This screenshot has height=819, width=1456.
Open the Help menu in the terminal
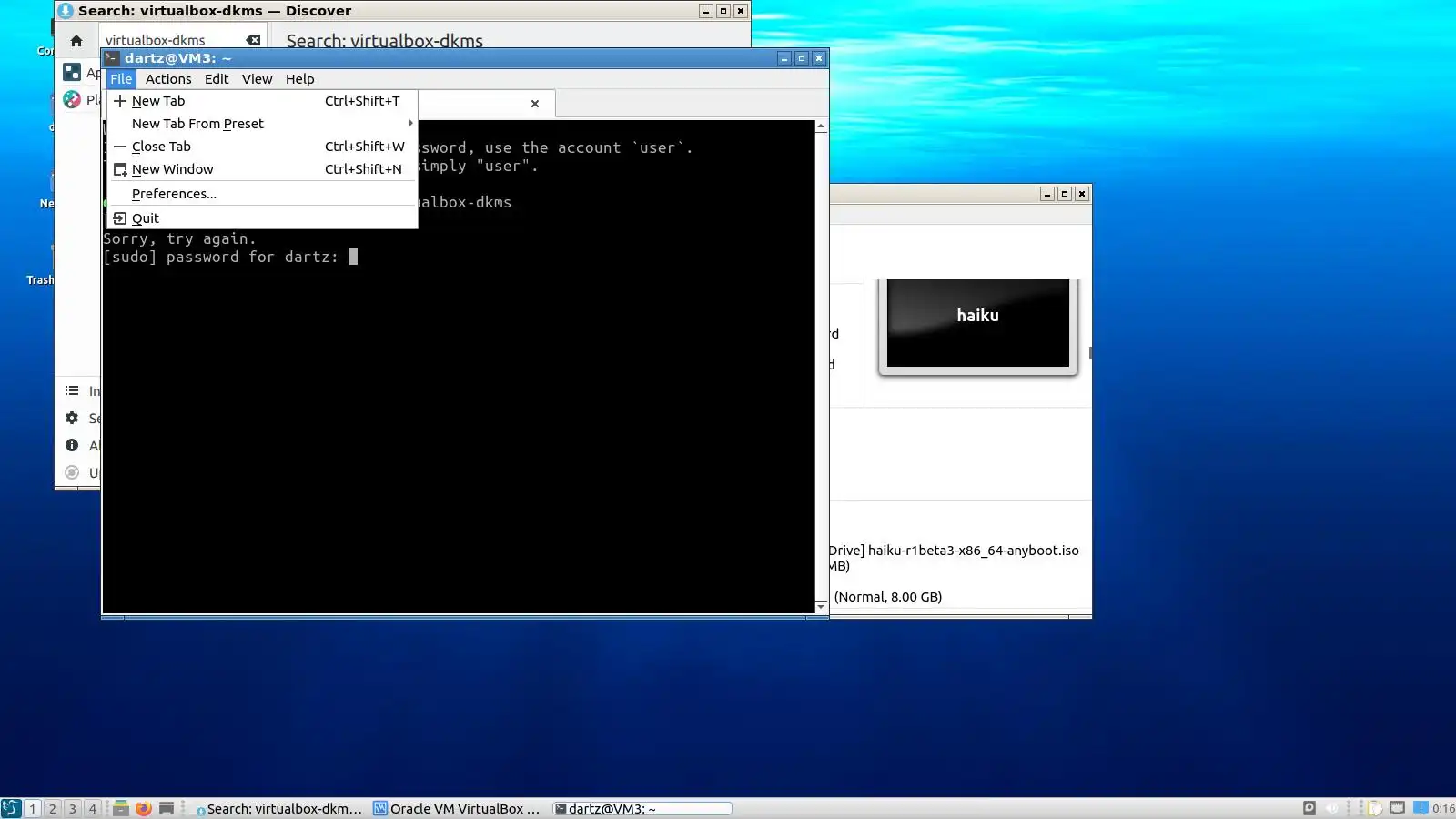tap(299, 79)
